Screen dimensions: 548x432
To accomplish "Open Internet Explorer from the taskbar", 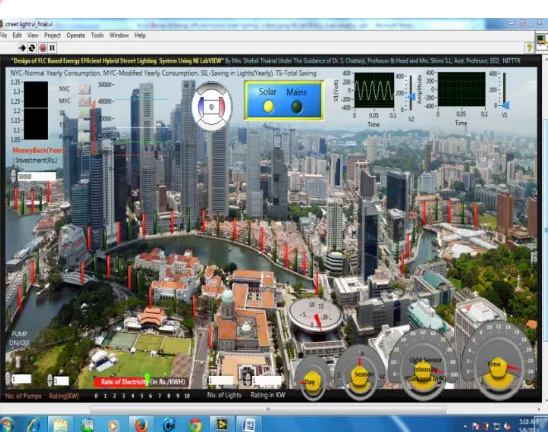I will 34,424.
